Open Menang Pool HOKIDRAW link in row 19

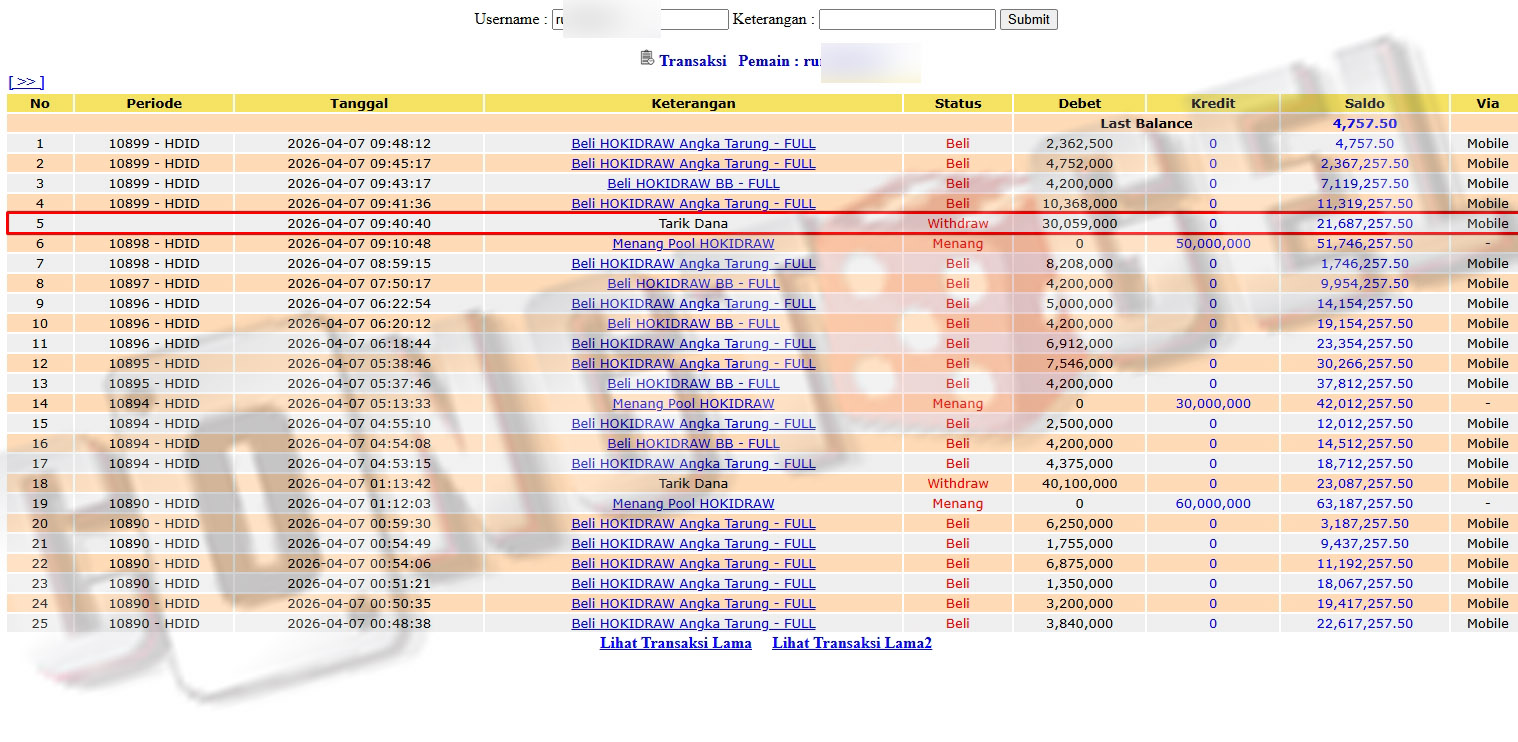point(693,503)
